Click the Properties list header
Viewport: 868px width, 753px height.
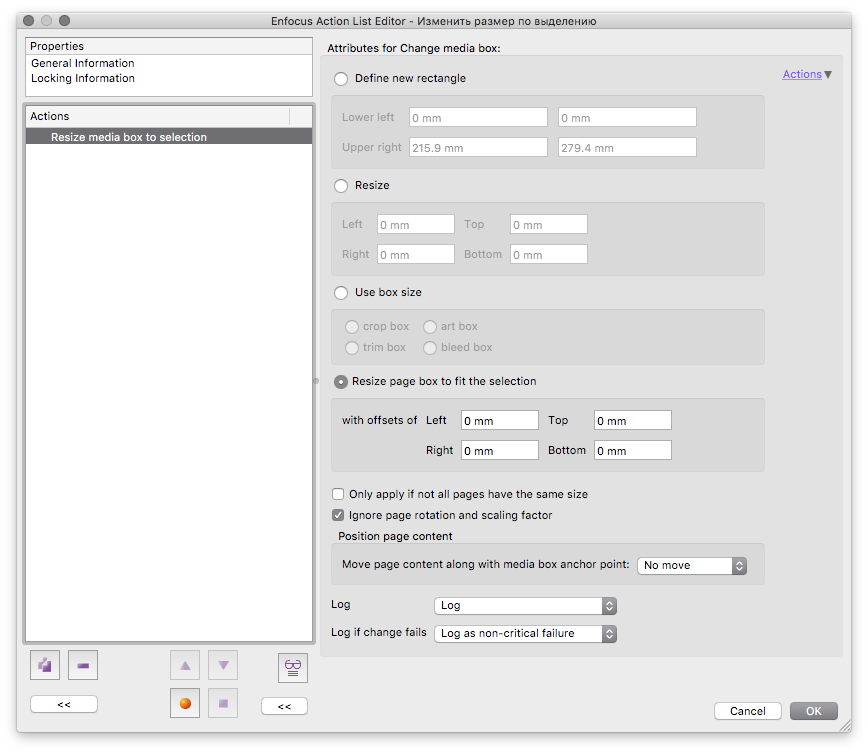169,46
